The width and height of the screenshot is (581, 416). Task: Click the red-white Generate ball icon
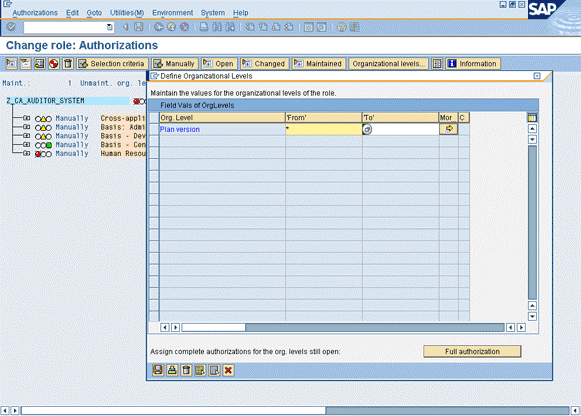[54, 64]
